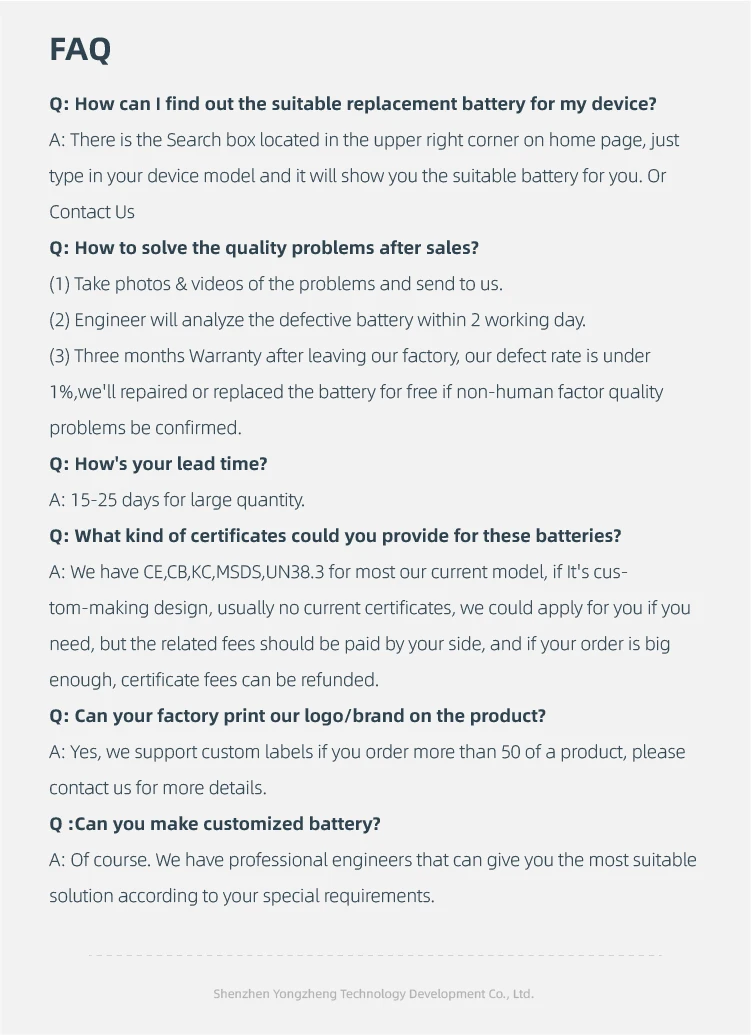The image size is (751, 1035).
Task: Open the Contact Us link
Action: 92,212
